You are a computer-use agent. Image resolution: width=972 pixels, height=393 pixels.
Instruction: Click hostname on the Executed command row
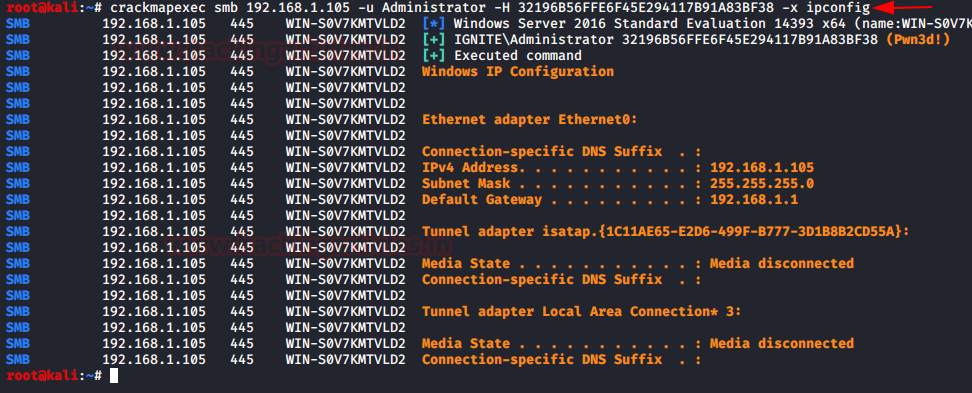coord(345,56)
